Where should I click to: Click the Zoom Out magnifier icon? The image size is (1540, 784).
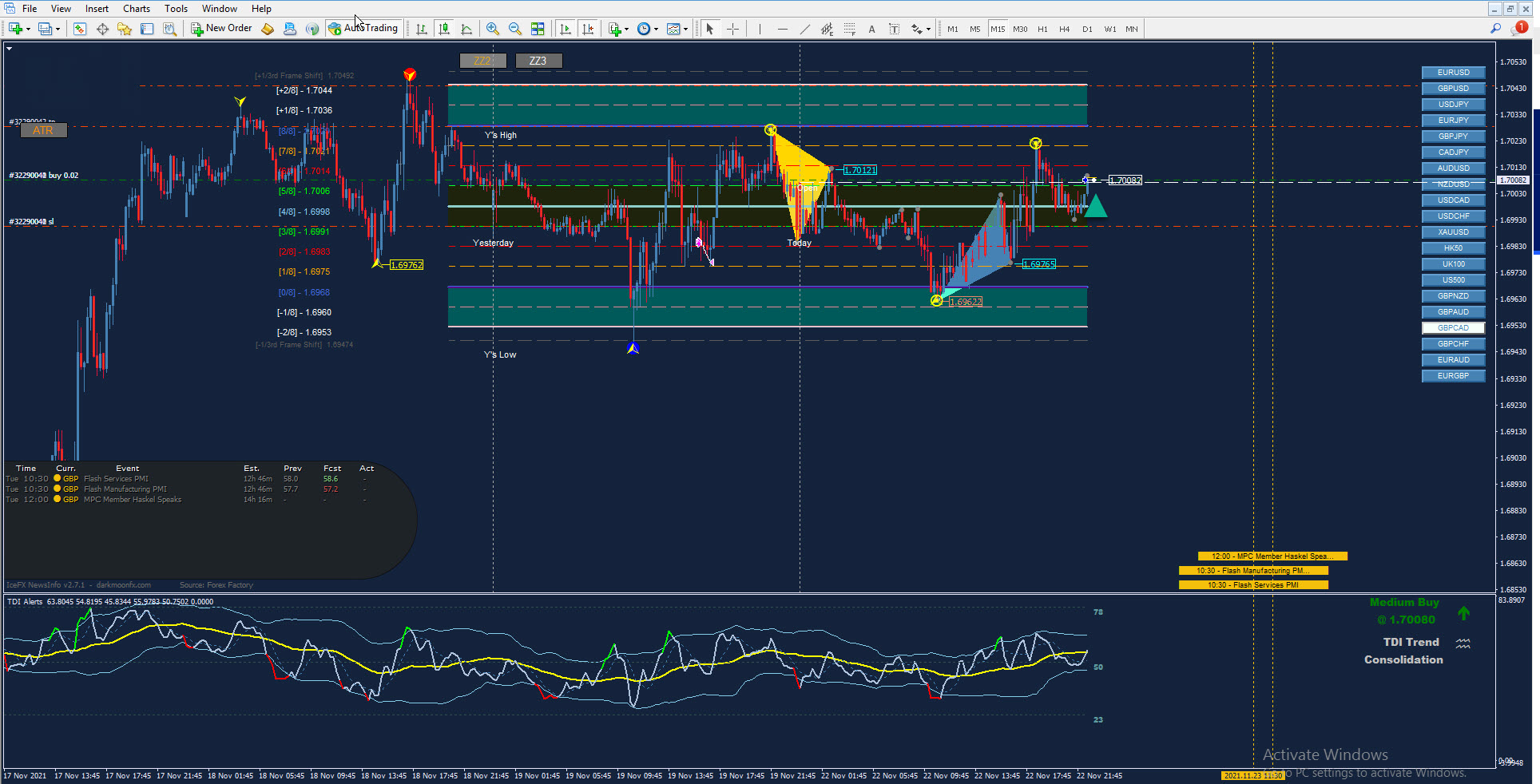(x=515, y=29)
